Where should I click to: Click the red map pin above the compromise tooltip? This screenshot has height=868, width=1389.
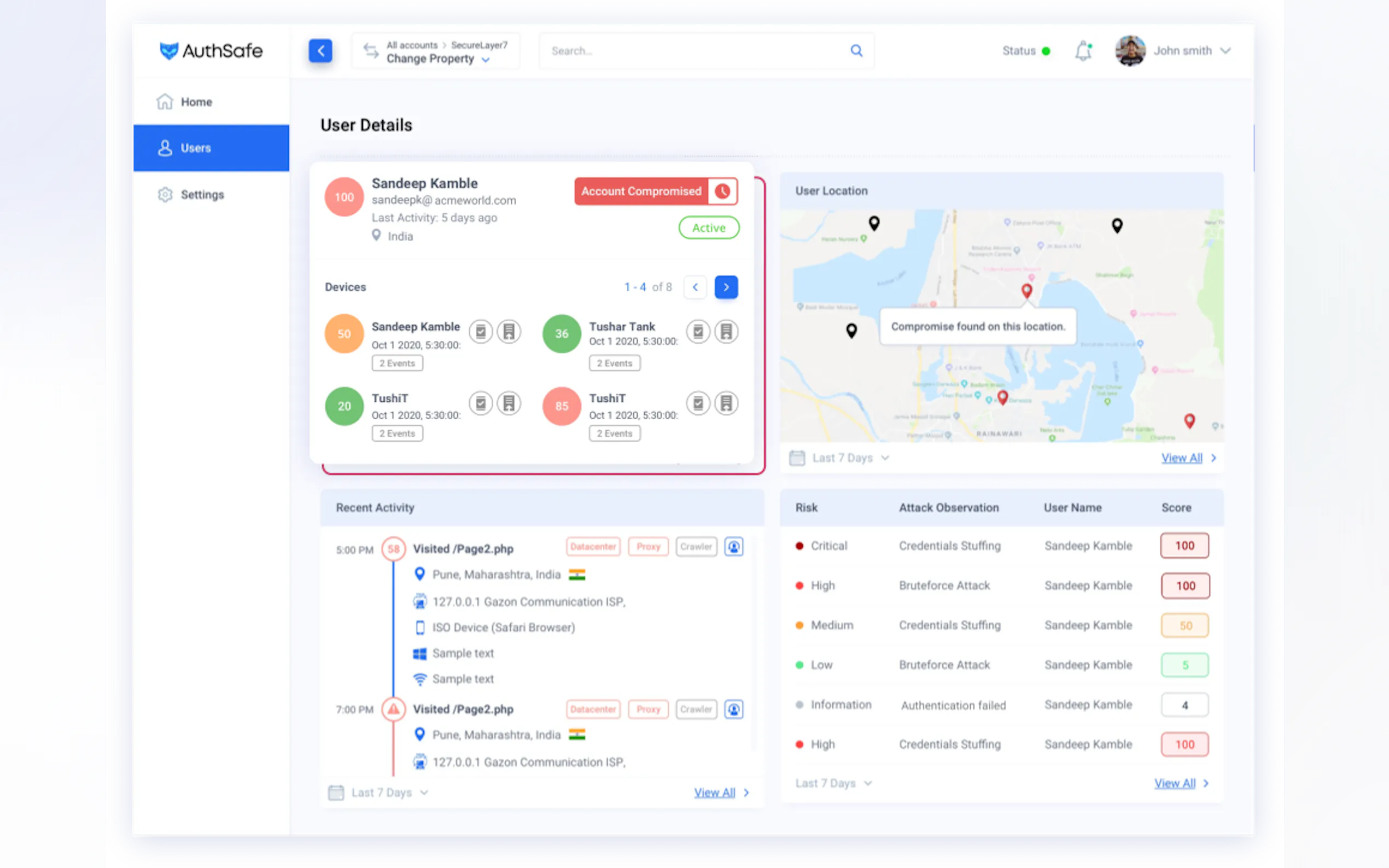click(x=1026, y=290)
